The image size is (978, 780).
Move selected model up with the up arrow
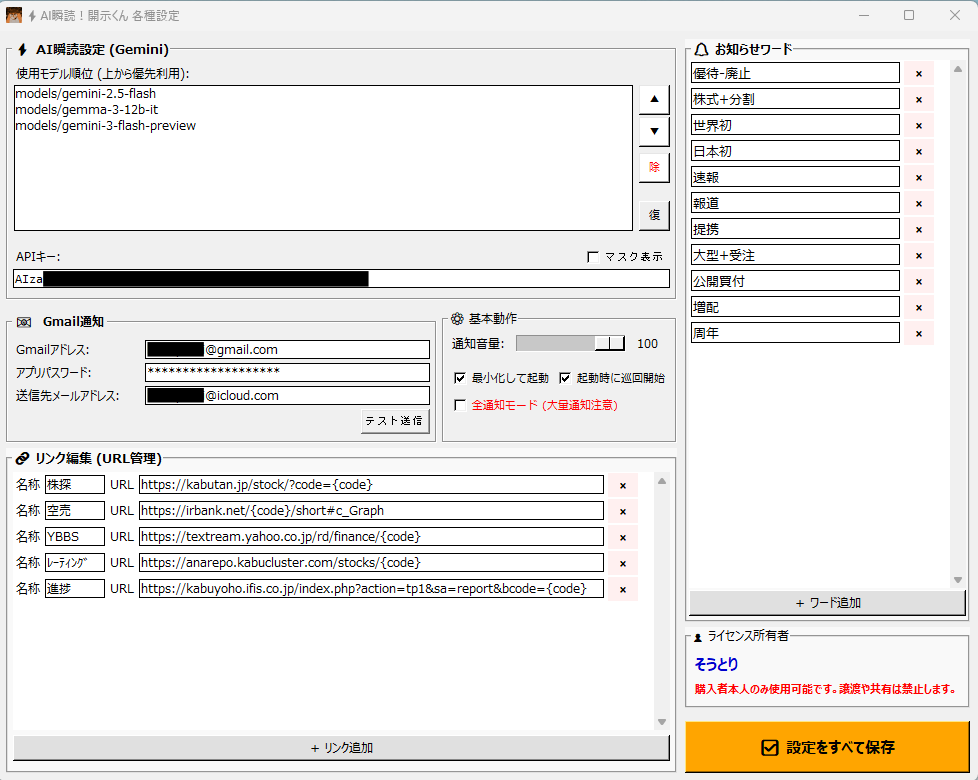(654, 100)
